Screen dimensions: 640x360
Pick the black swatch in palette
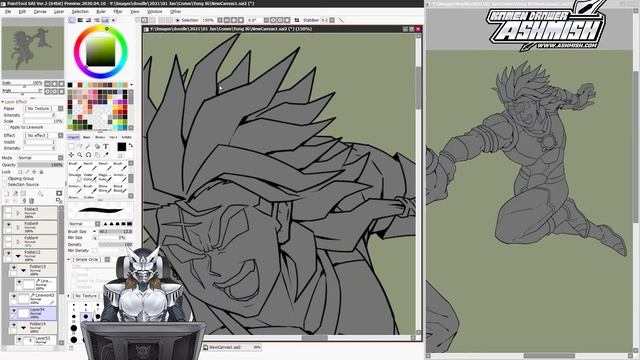tap(70, 85)
